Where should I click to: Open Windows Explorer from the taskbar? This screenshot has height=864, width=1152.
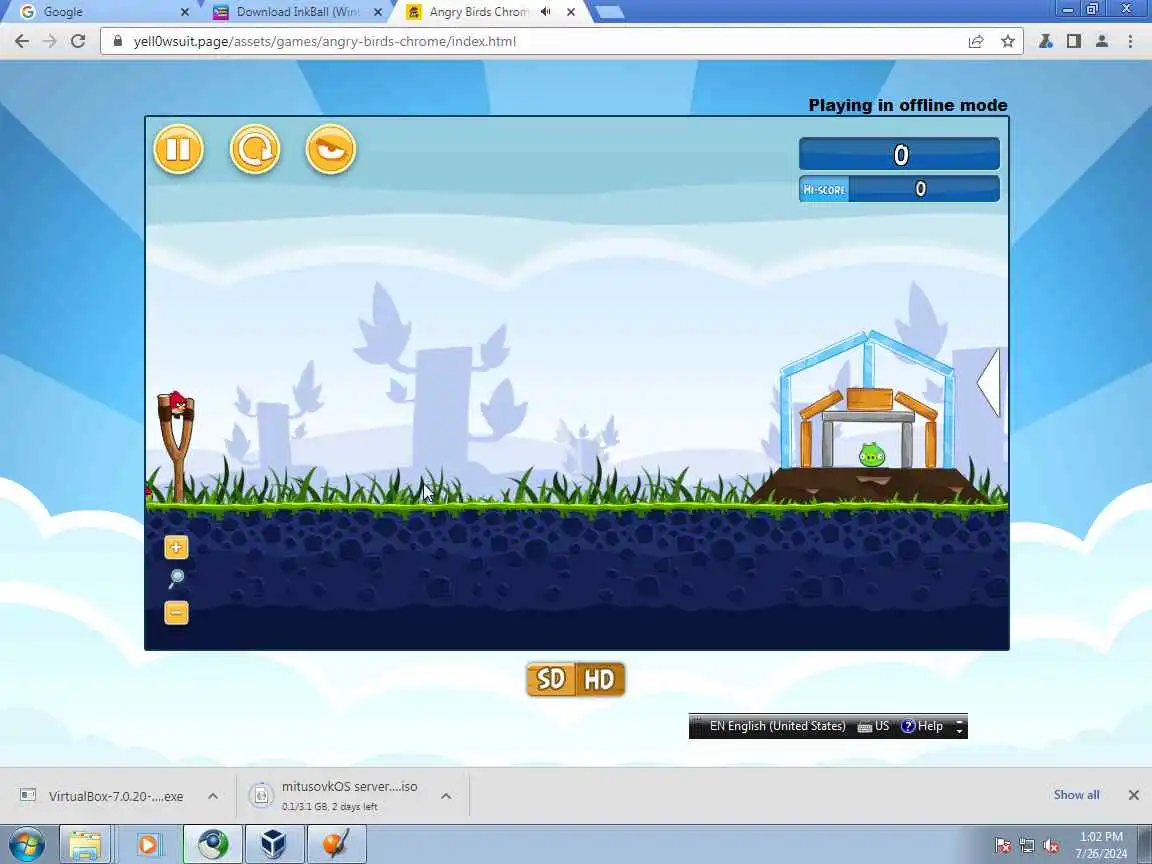click(x=85, y=845)
